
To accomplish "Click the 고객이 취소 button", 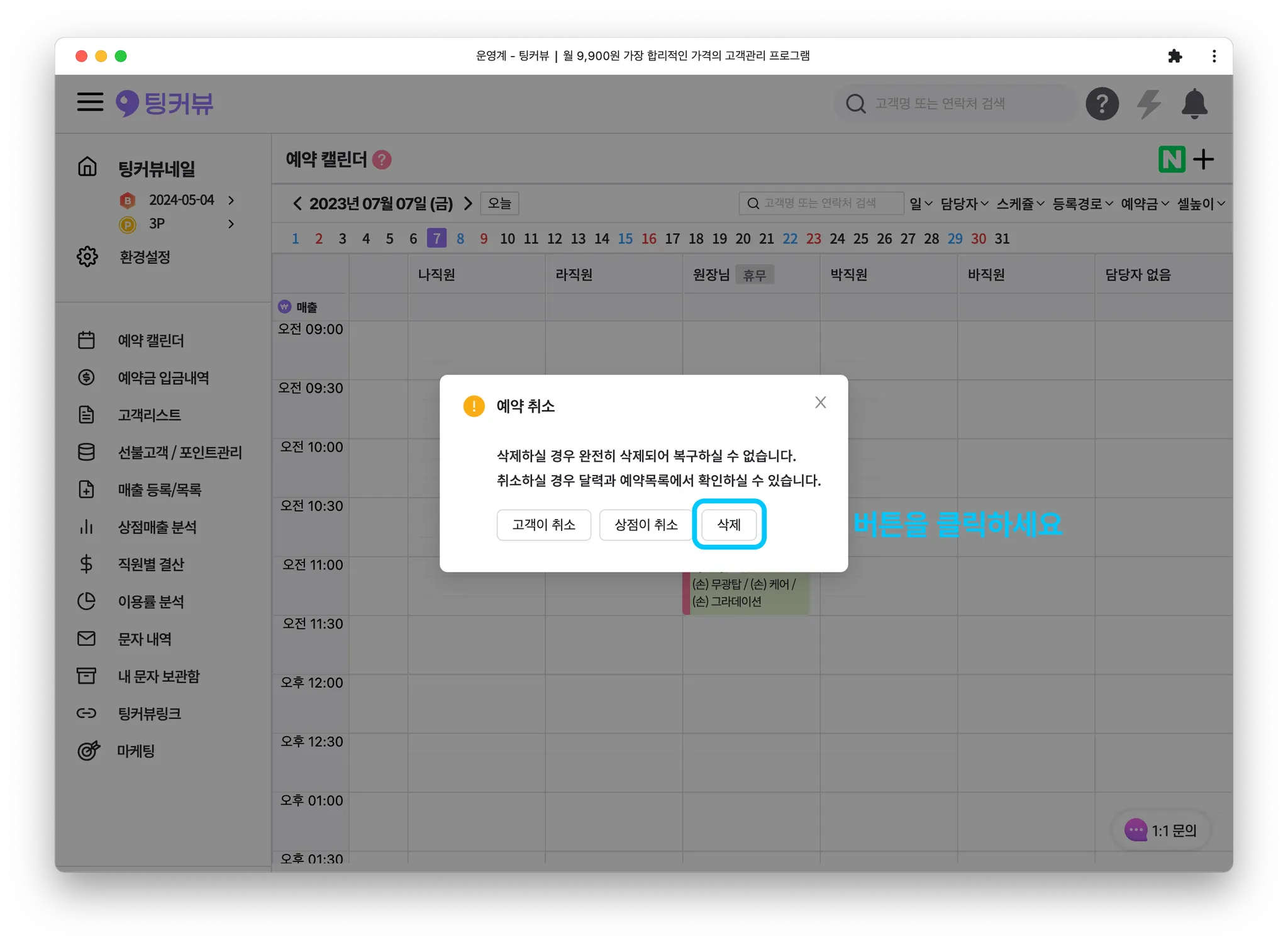I will (543, 525).
